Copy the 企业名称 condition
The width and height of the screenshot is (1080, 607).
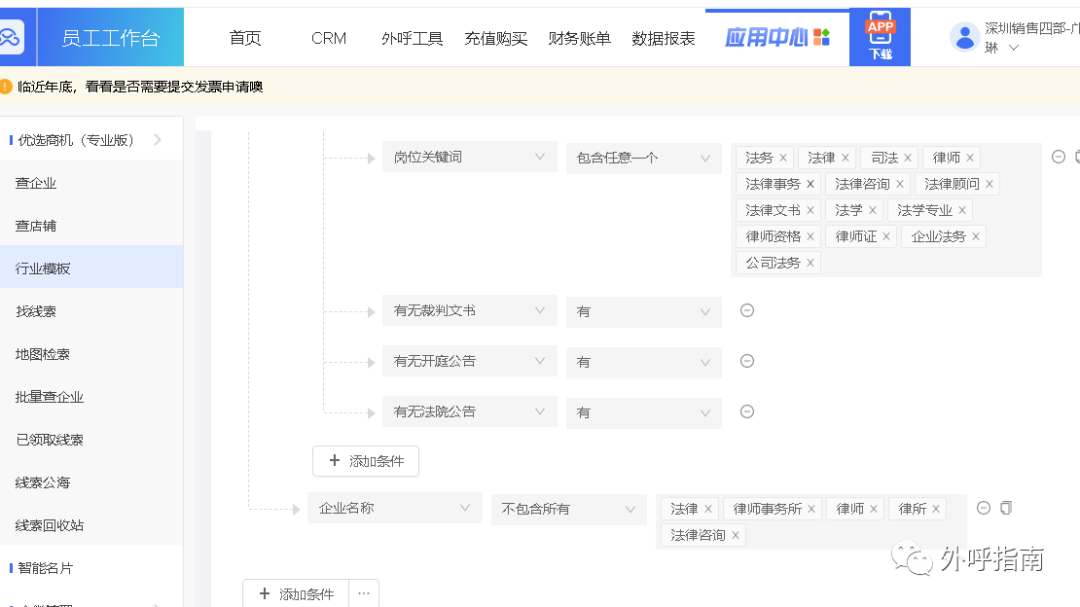coord(1006,508)
